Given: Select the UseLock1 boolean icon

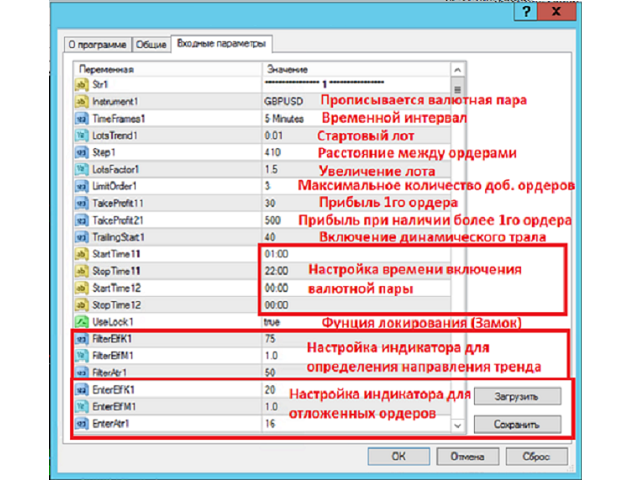Looking at the screenshot, I should coord(83,322).
